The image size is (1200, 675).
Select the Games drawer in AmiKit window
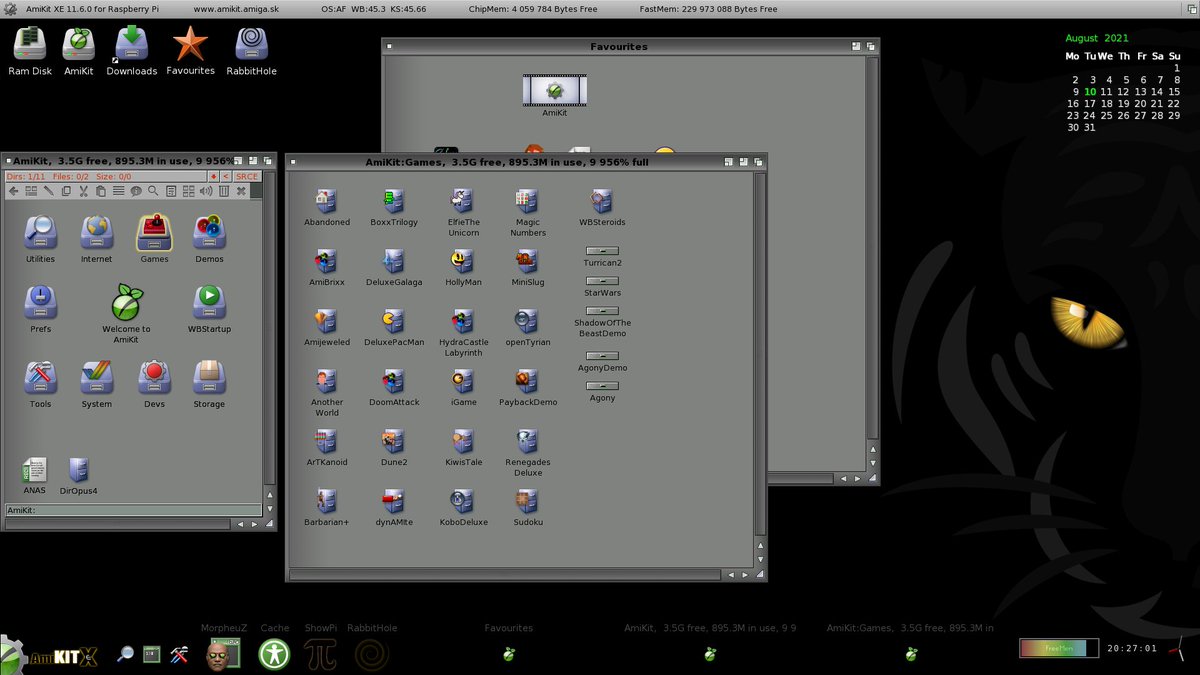(x=154, y=239)
